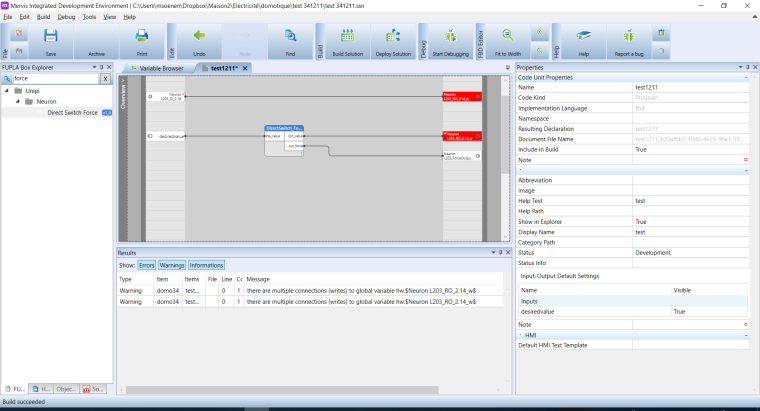The image size is (760, 411).
Task: Click the Print toolbar icon
Action: tap(141, 38)
